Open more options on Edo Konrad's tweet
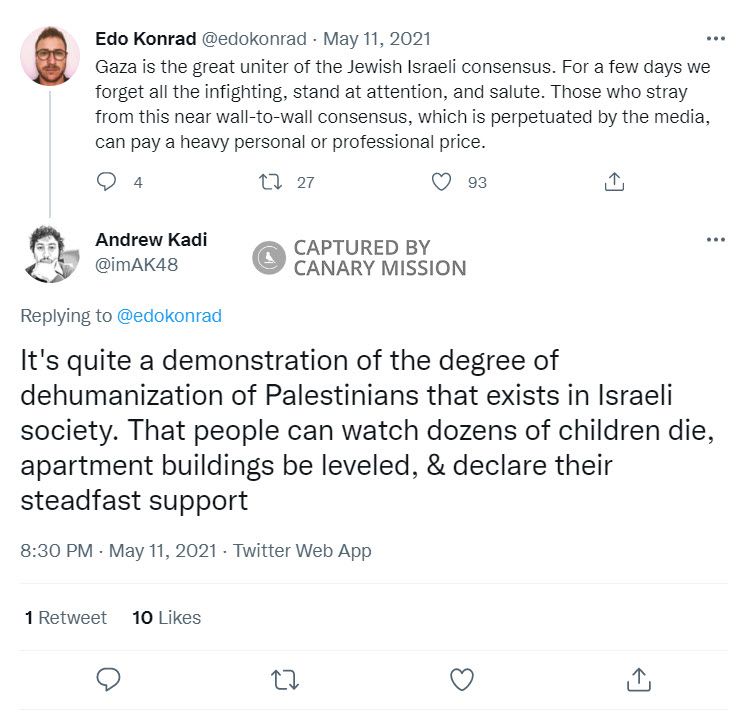 click(x=715, y=39)
